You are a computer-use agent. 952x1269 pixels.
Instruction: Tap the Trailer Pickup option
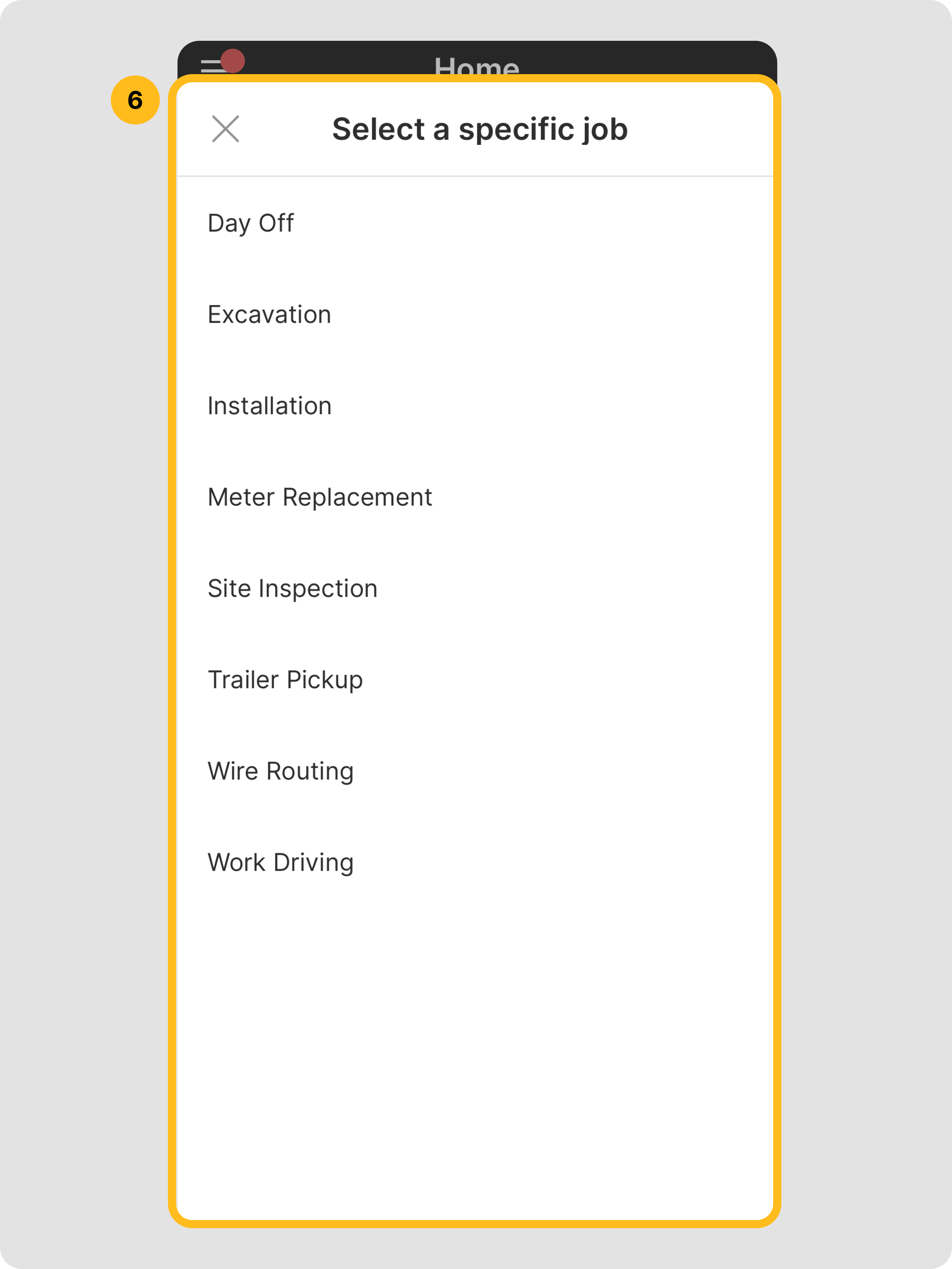click(285, 679)
